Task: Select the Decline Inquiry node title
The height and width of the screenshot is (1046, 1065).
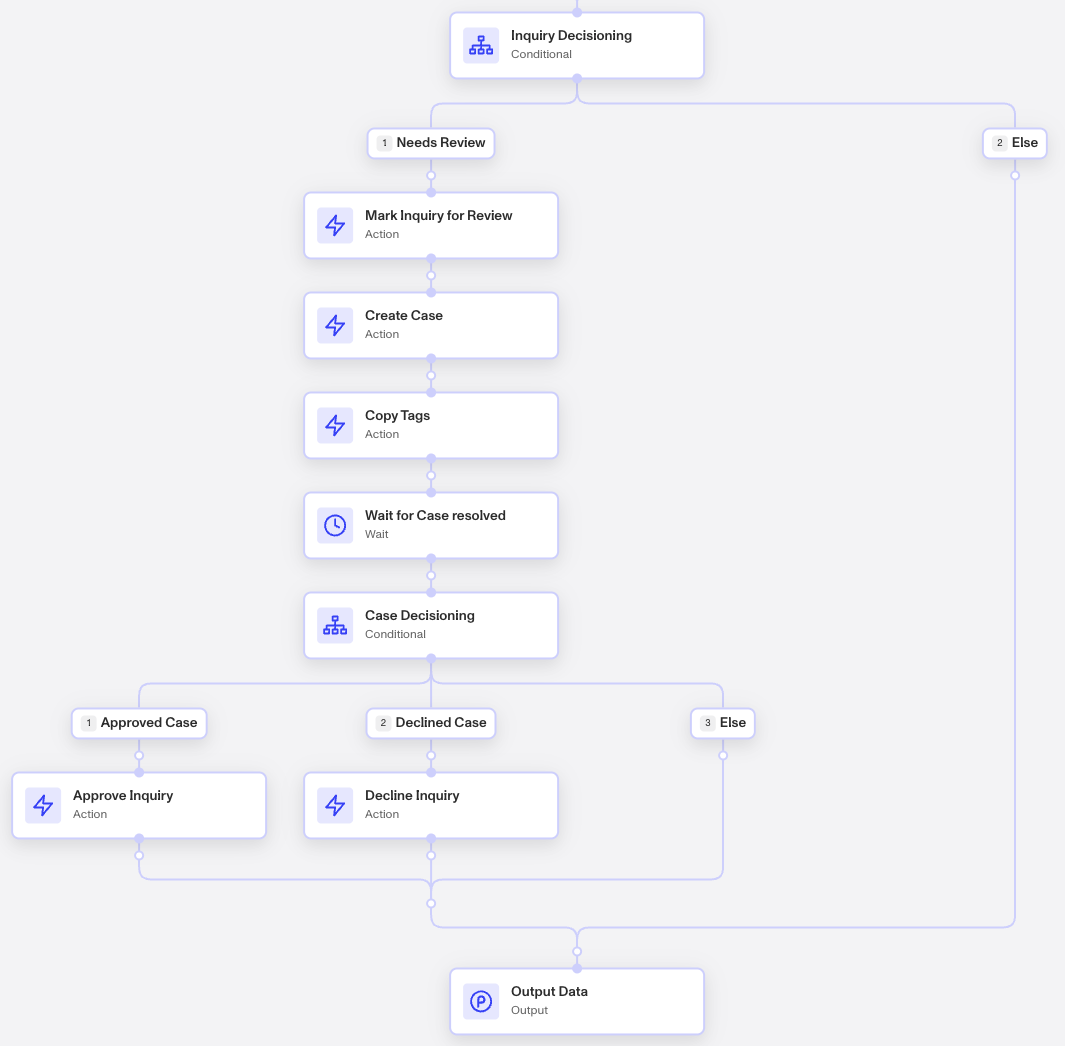Action: tap(412, 795)
